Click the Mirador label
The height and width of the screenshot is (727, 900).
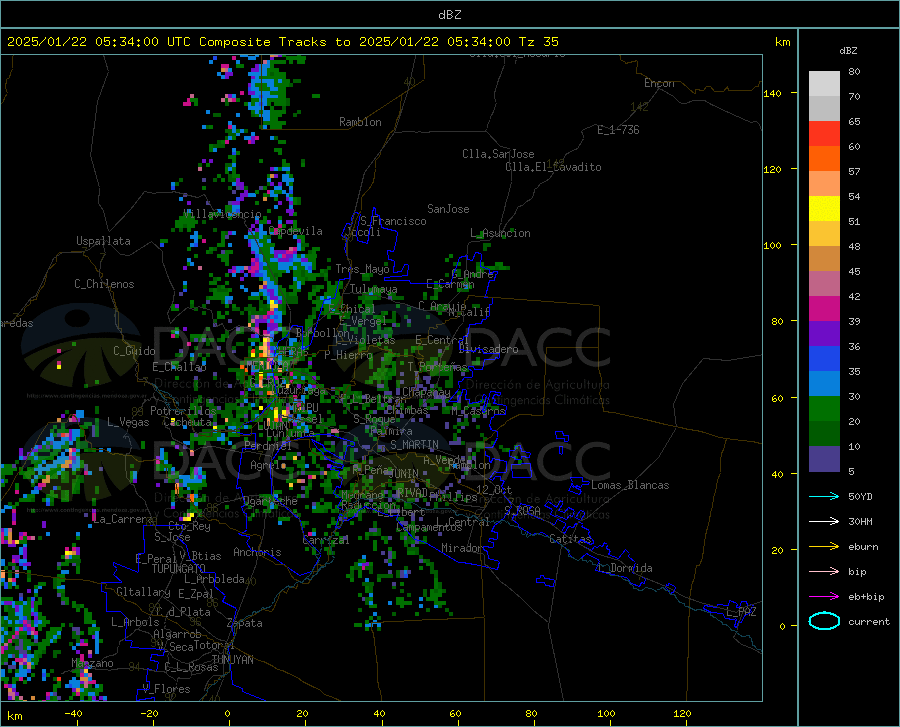coord(461,548)
